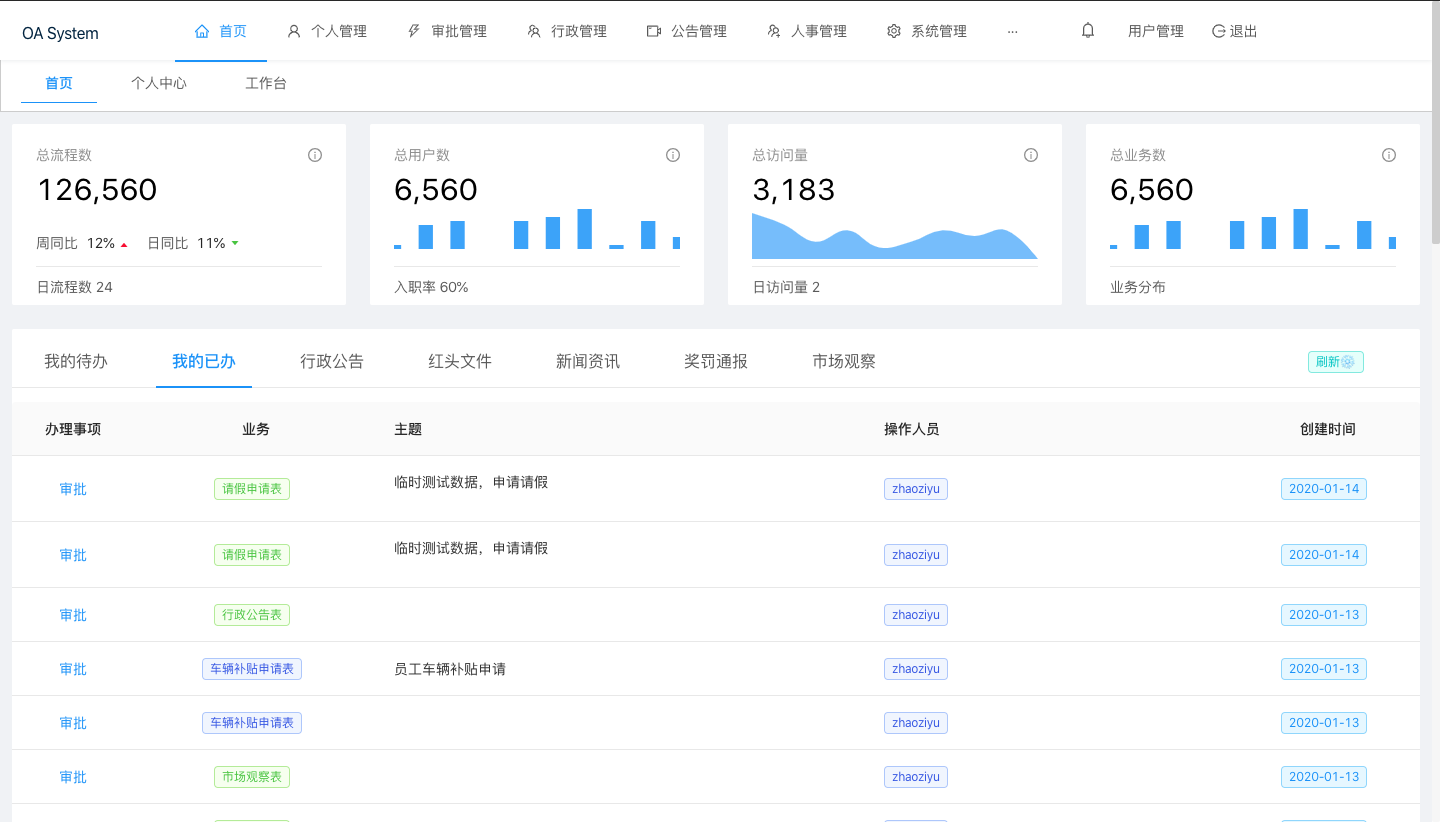Click the info icon on 总用户数 card
This screenshot has width=1440, height=822.
(x=673, y=155)
